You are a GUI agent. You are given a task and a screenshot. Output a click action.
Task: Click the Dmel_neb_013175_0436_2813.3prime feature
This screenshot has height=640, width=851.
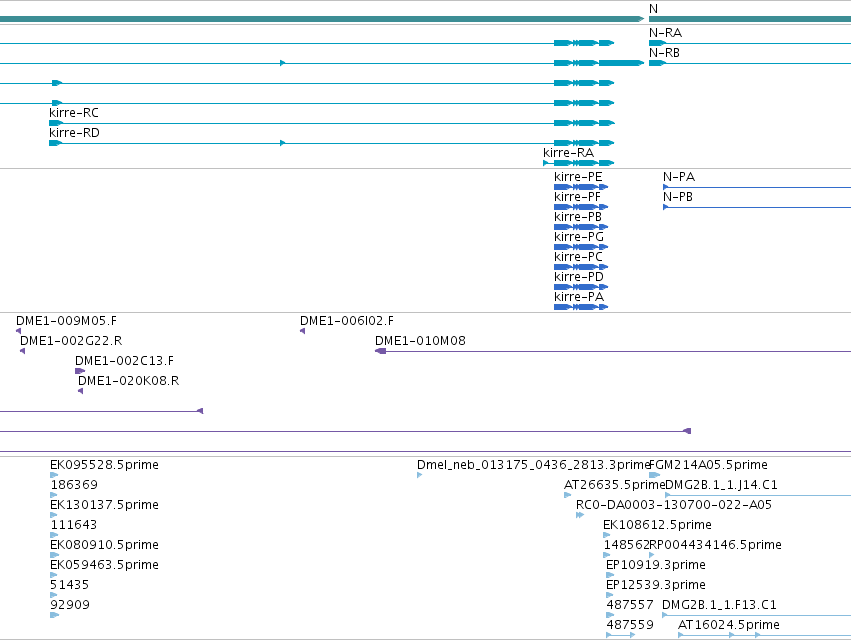(533, 465)
